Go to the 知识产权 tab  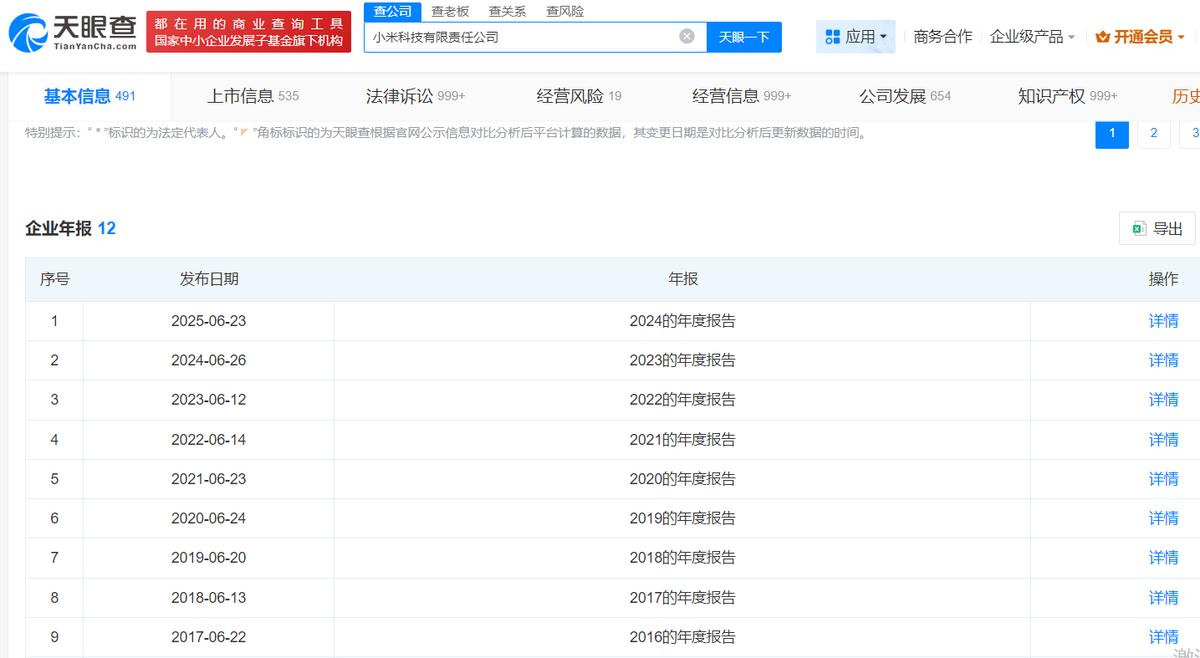click(1067, 96)
